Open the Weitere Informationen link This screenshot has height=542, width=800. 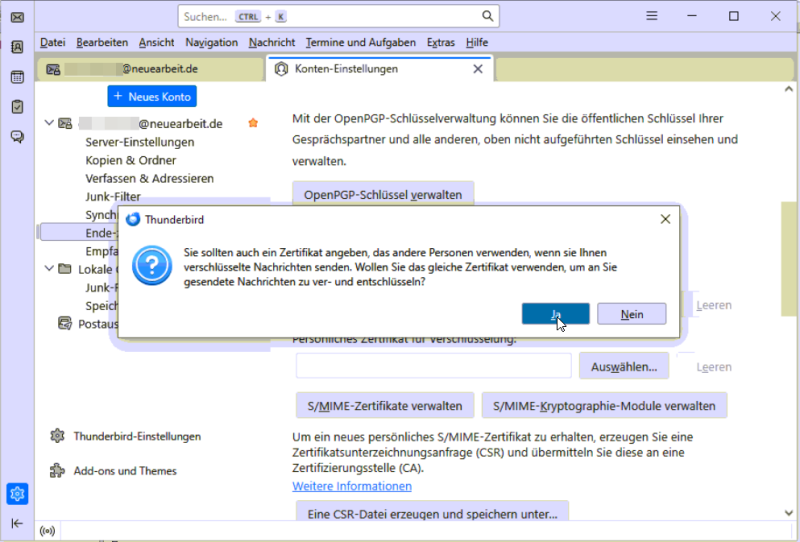pyautogui.click(x=352, y=486)
